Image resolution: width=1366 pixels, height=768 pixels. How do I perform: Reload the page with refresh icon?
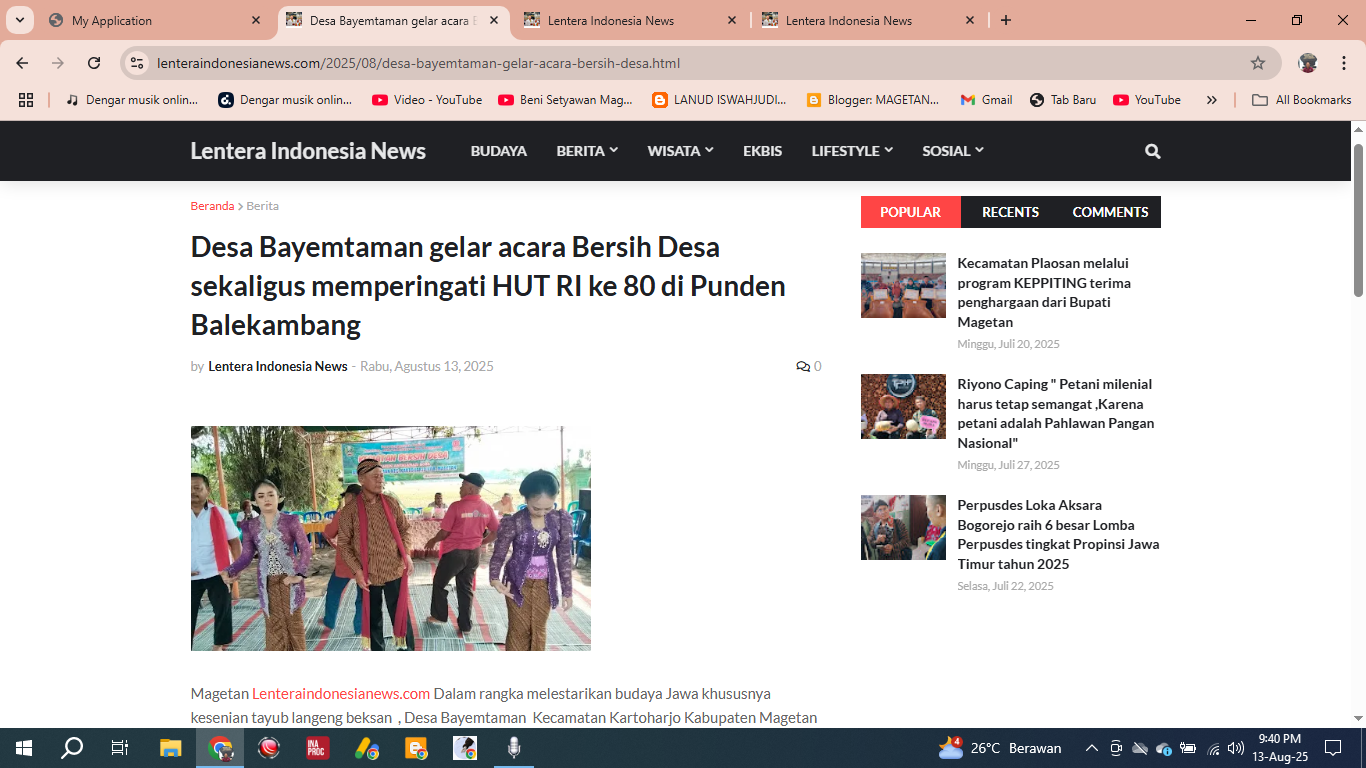tap(94, 63)
